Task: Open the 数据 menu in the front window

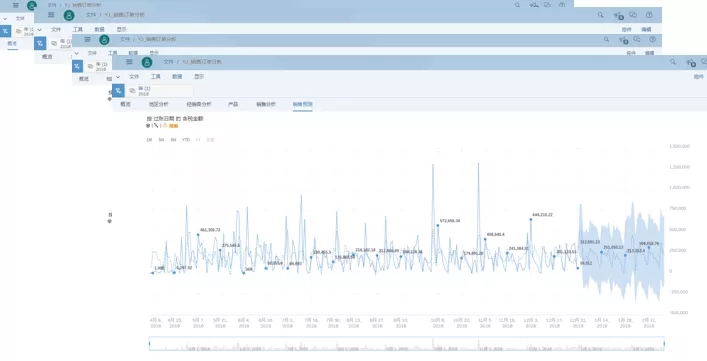Action: coord(177,77)
